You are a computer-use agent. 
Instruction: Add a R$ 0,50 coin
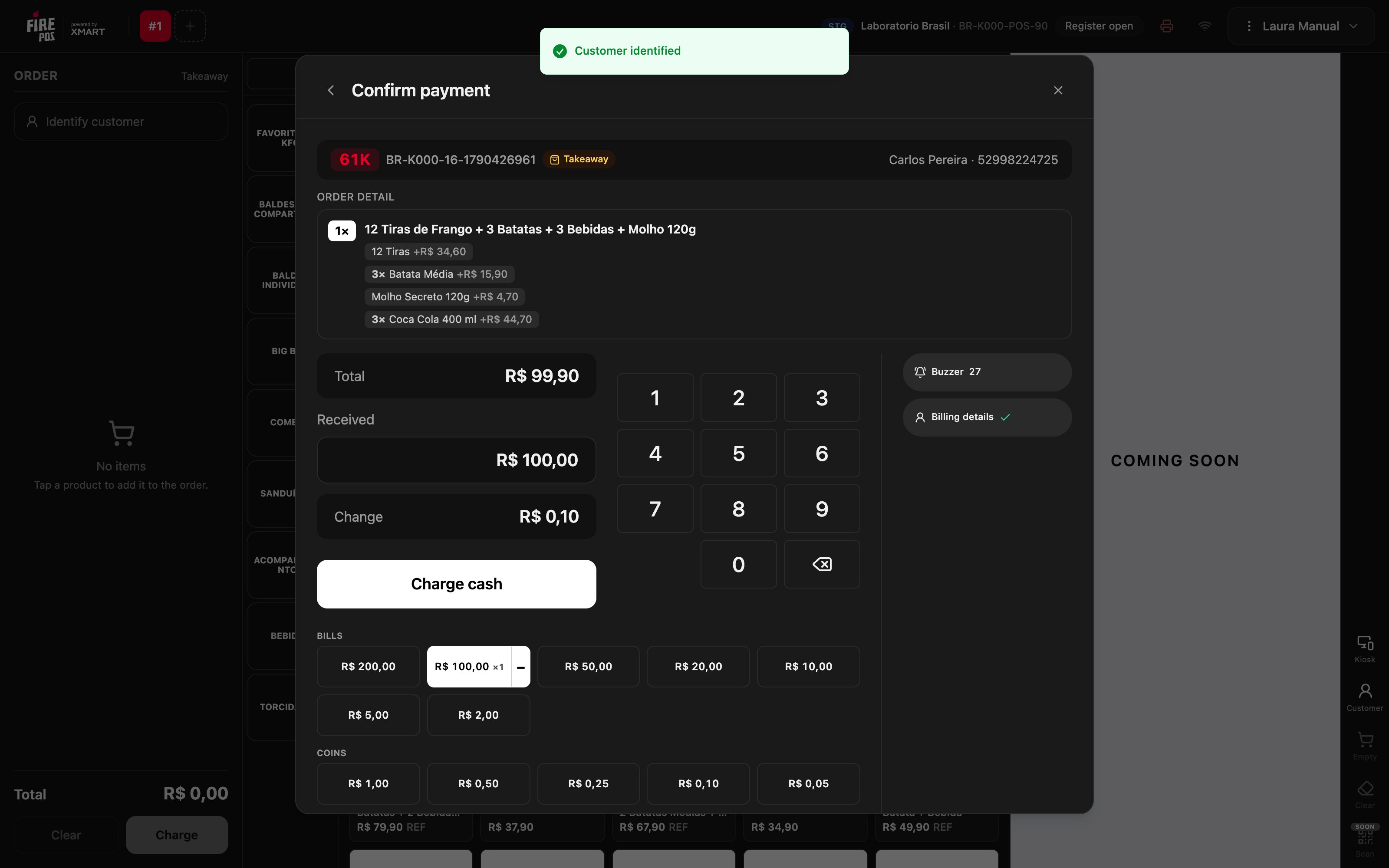pyautogui.click(x=478, y=784)
